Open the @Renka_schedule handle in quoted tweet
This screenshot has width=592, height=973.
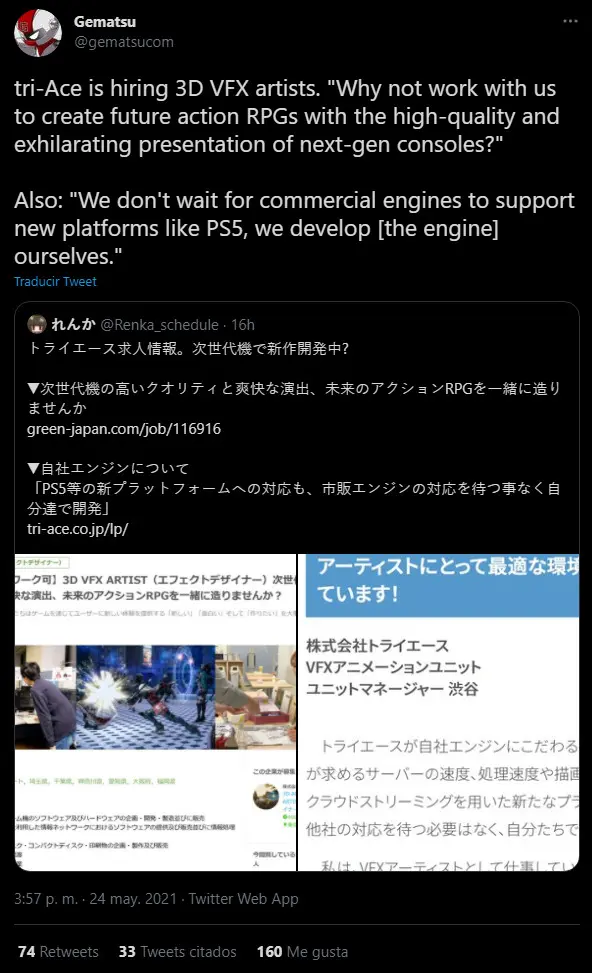(x=159, y=325)
